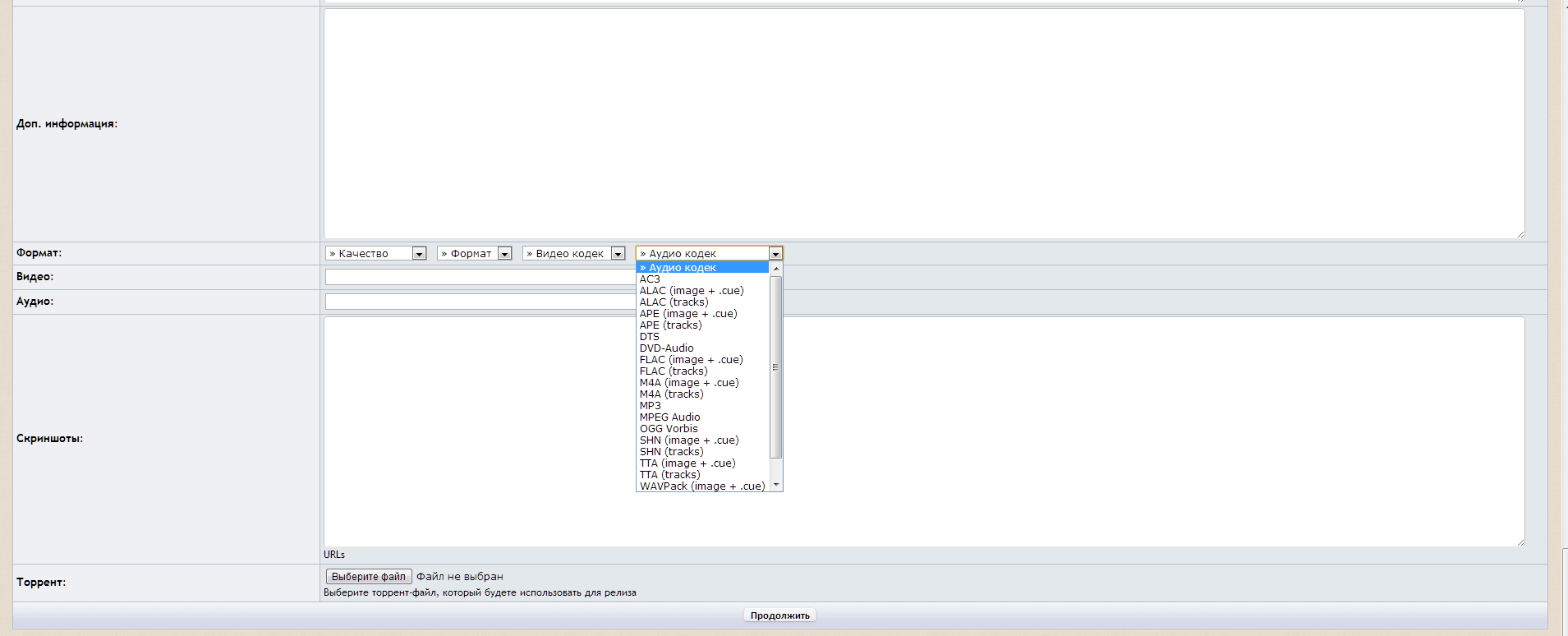The height and width of the screenshot is (636, 1568).
Task: Click the 'Файл не выбран' status text
Action: coord(460,577)
